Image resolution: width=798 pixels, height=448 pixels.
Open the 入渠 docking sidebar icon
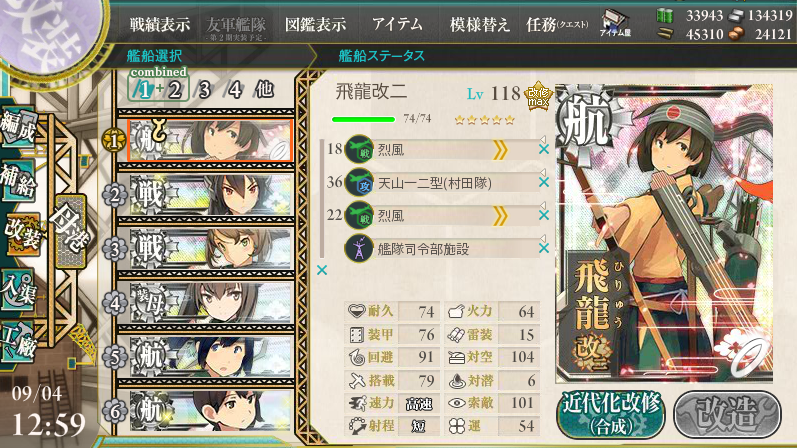[x=18, y=290]
